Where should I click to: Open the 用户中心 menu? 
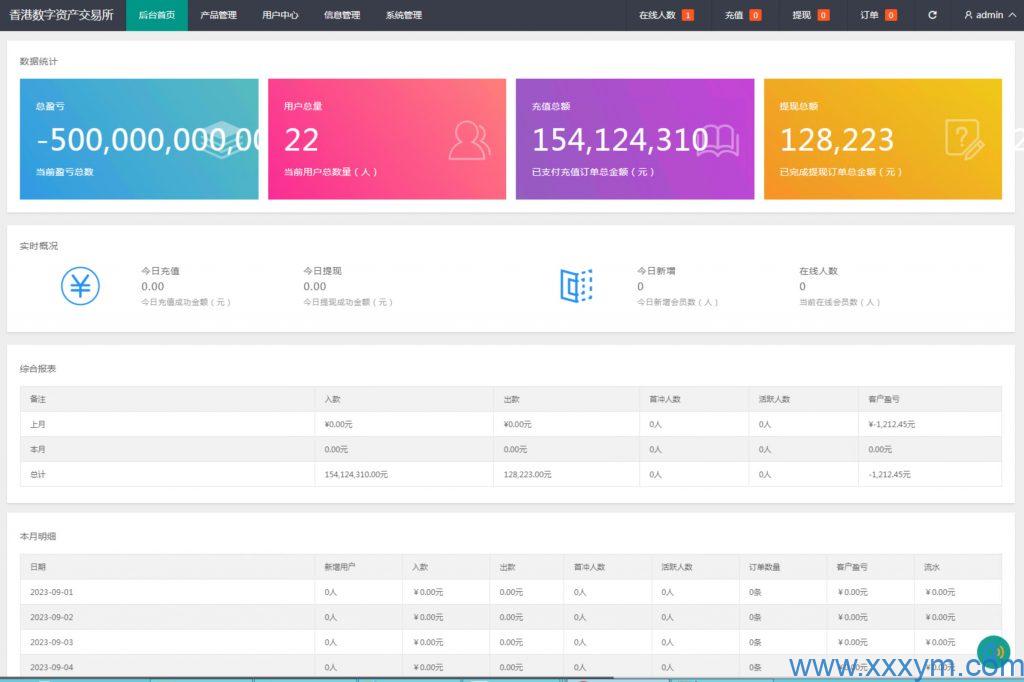280,15
